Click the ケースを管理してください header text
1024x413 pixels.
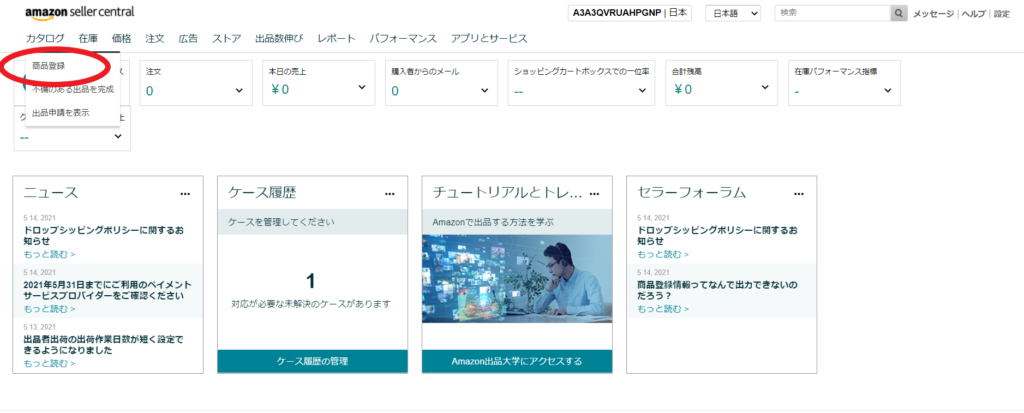click(x=281, y=222)
